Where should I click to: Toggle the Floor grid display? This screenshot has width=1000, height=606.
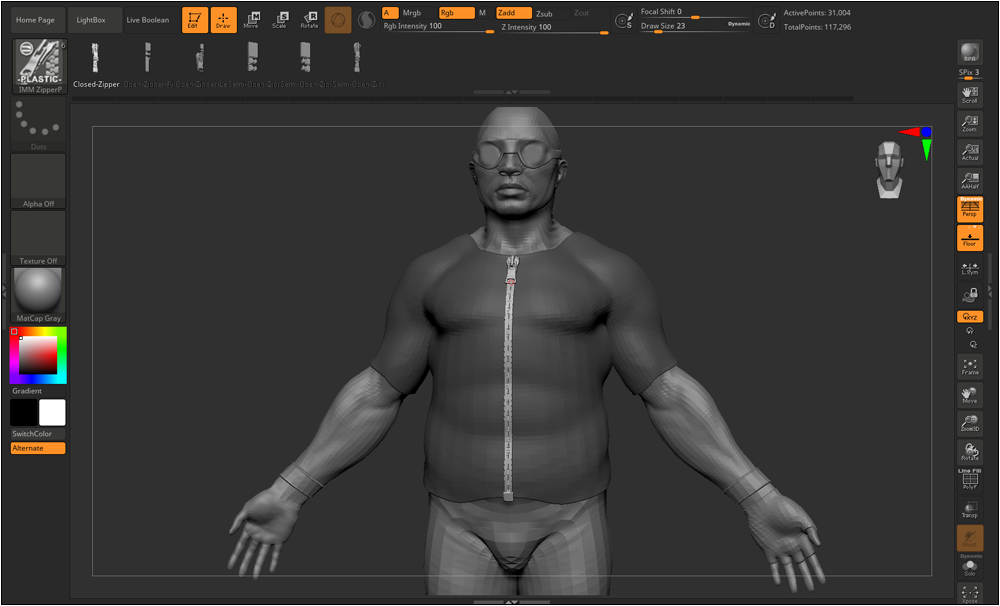point(969,237)
